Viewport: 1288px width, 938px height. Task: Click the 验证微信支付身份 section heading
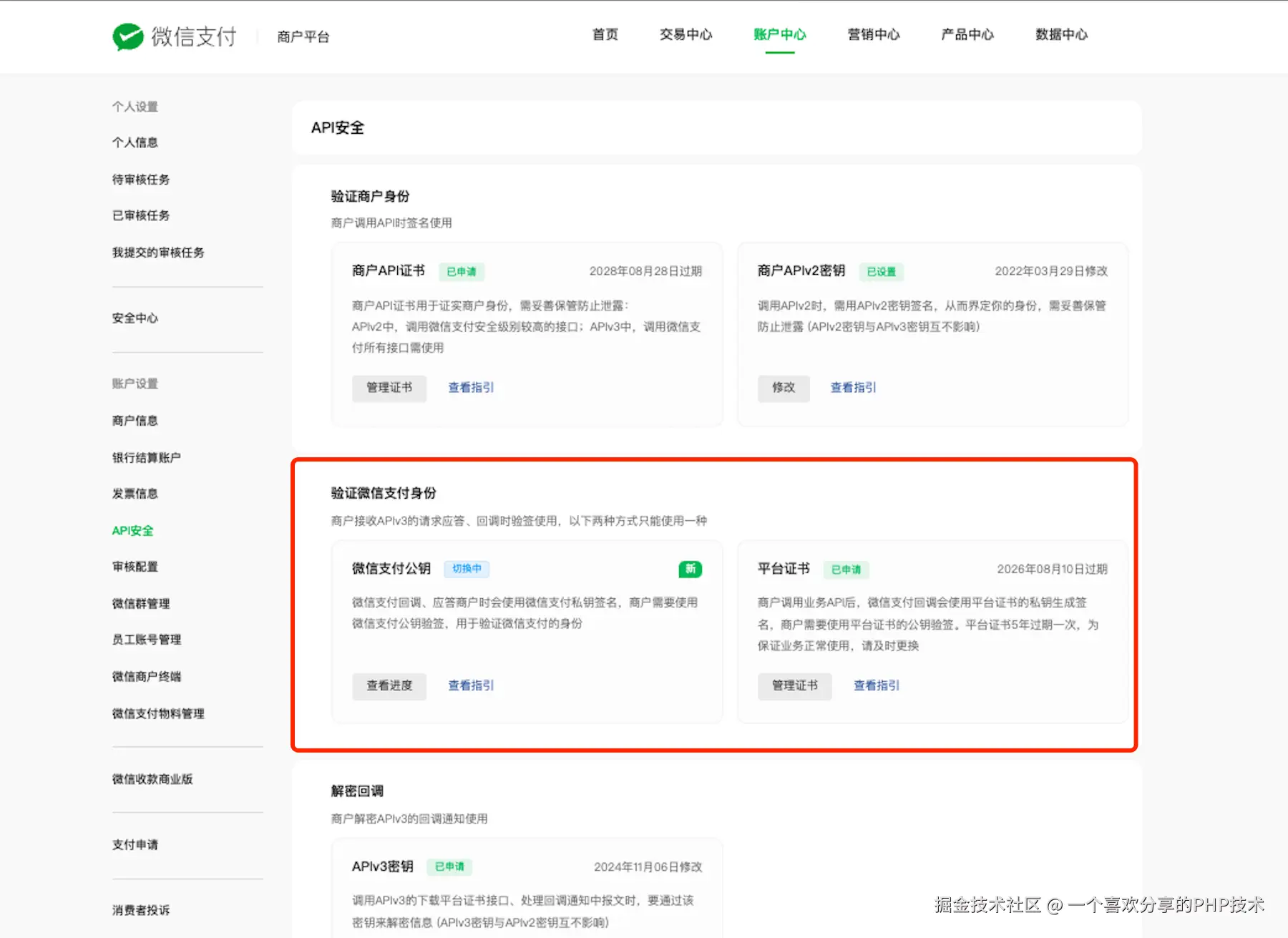click(384, 493)
